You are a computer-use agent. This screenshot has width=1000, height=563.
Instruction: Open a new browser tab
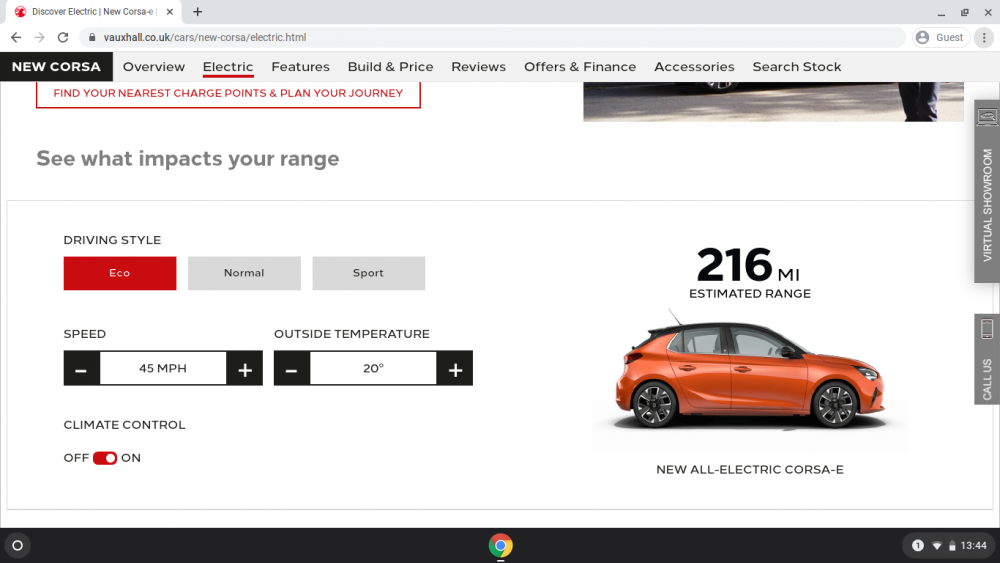[x=198, y=11]
